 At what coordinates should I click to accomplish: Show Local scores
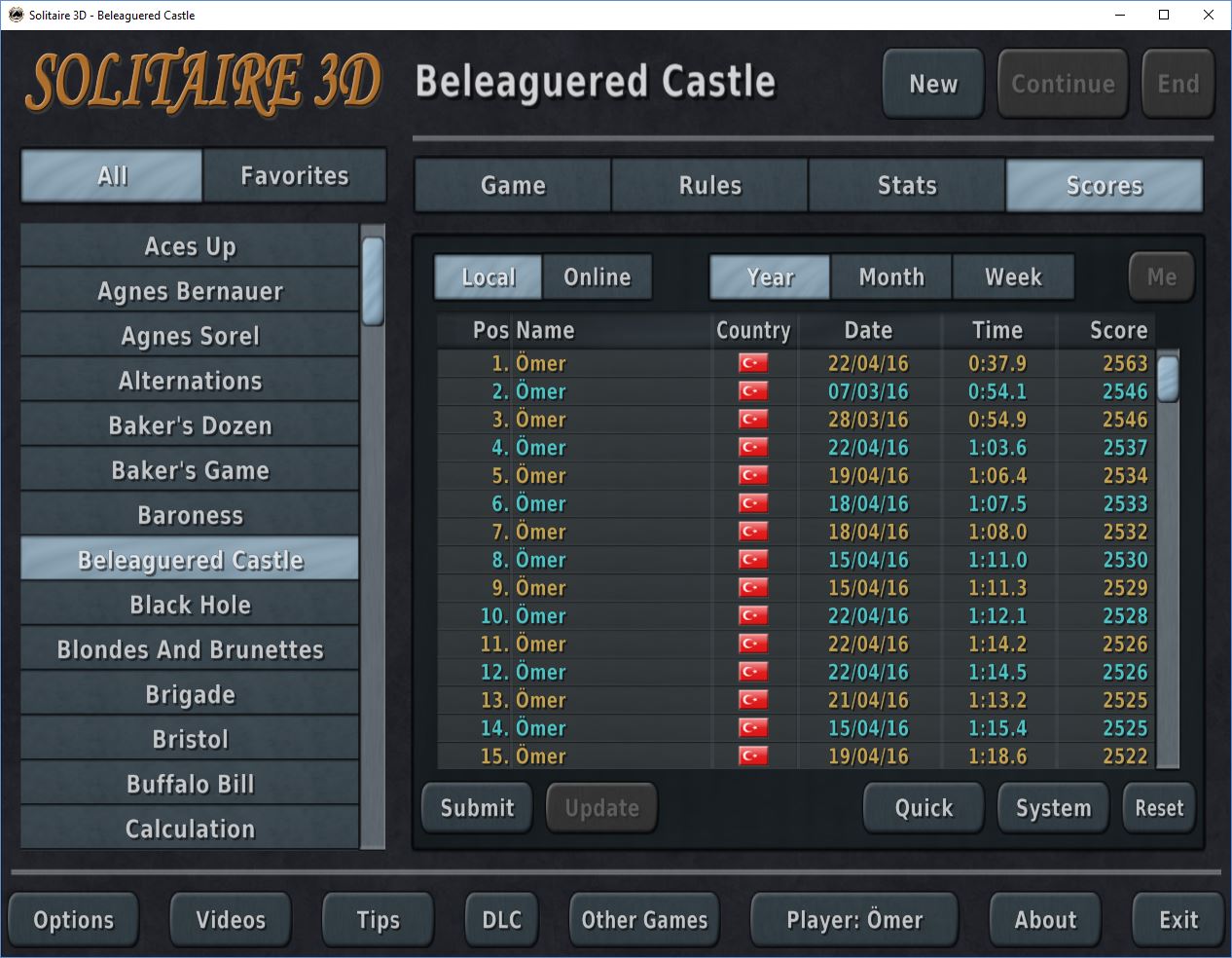[489, 277]
